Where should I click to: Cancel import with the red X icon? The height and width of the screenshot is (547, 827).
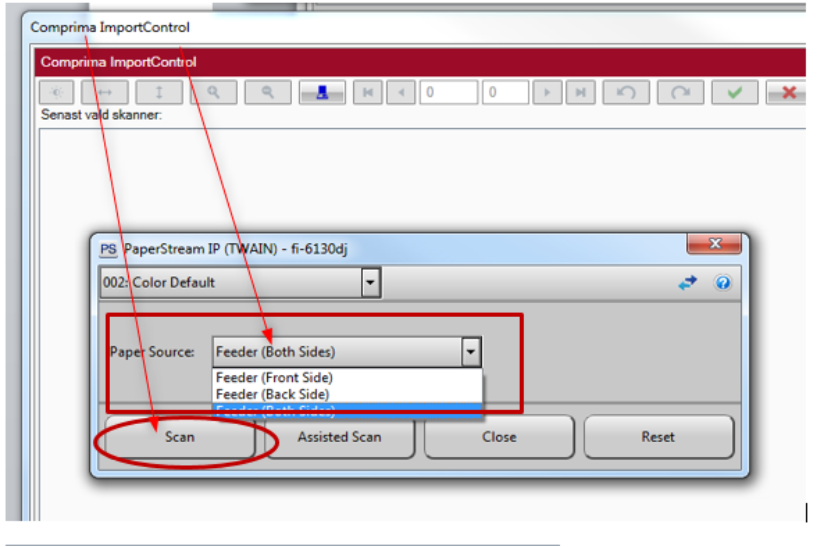click(787, 92)
